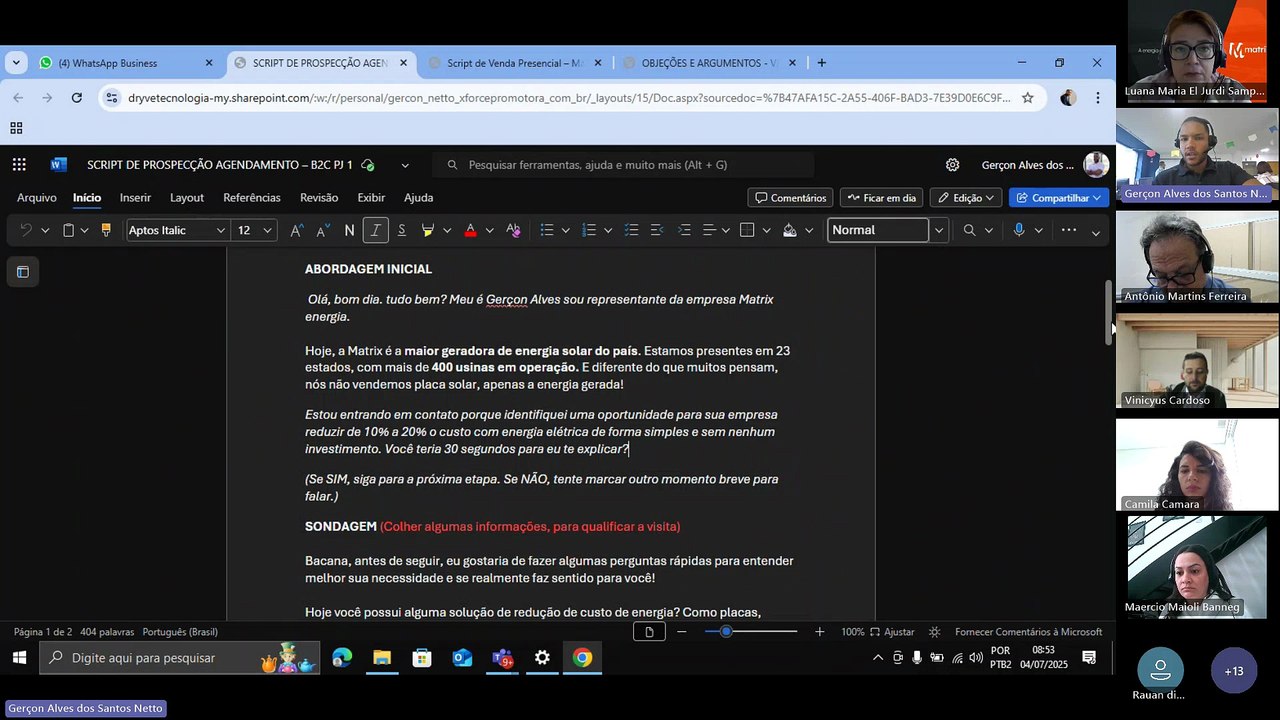Apply bullet list formatting

(x=547, y=230)
